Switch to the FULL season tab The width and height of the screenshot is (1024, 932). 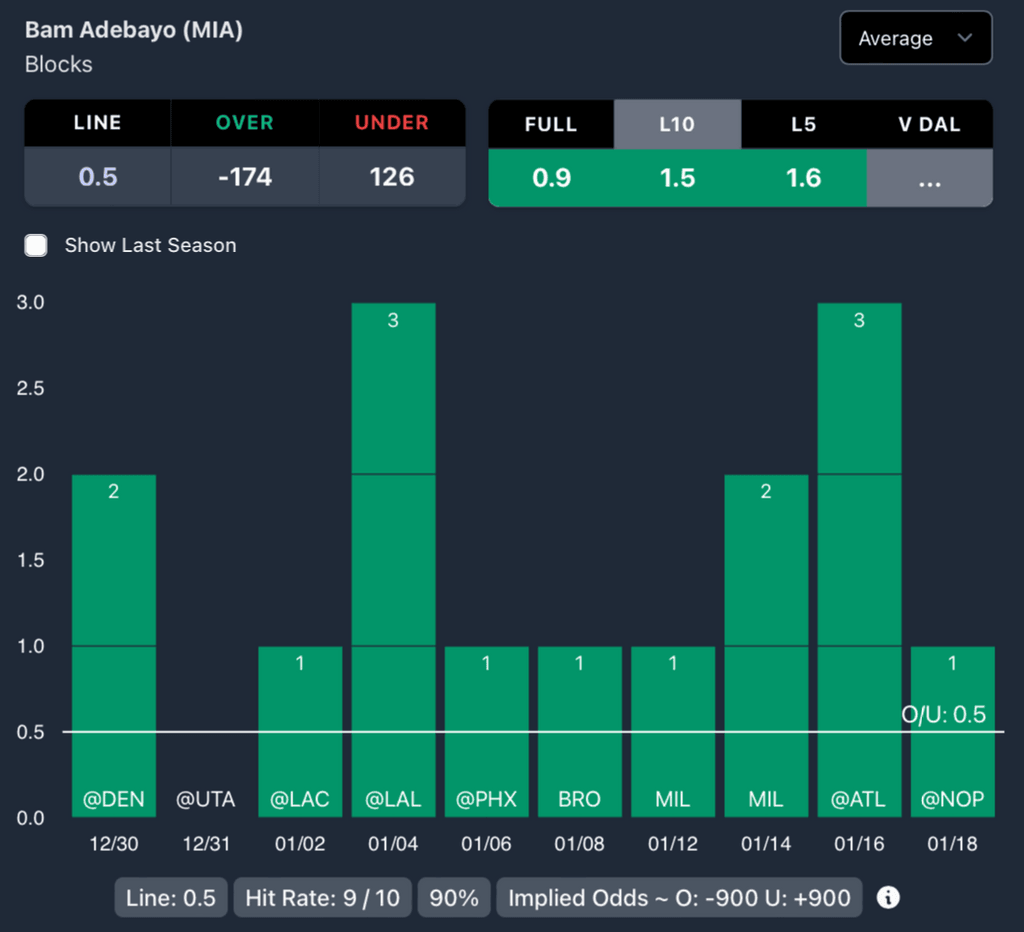[551, 124]
